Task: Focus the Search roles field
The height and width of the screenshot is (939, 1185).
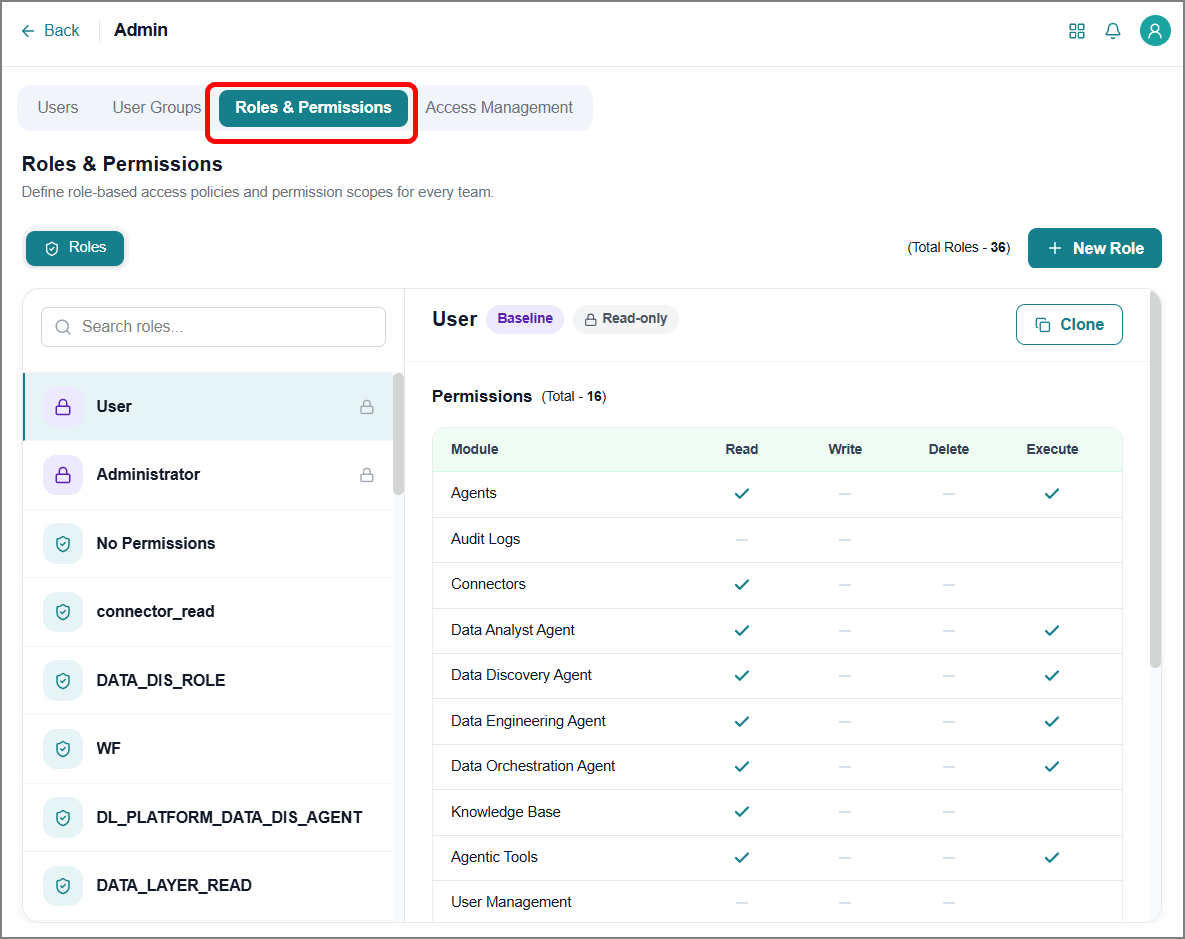Action: tap(213, 327)
